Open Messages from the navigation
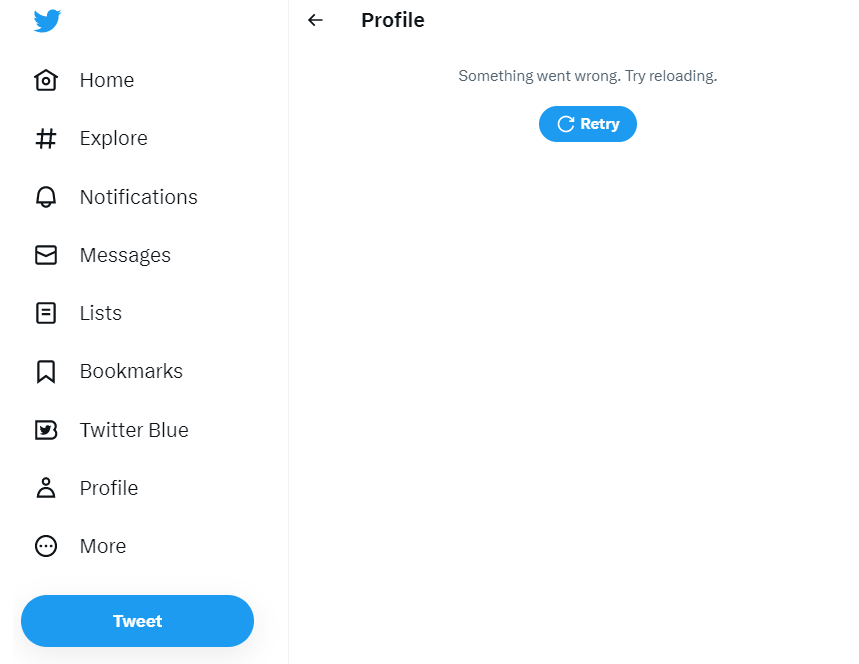Screen dimensions: 859x664 pos(125,255)
